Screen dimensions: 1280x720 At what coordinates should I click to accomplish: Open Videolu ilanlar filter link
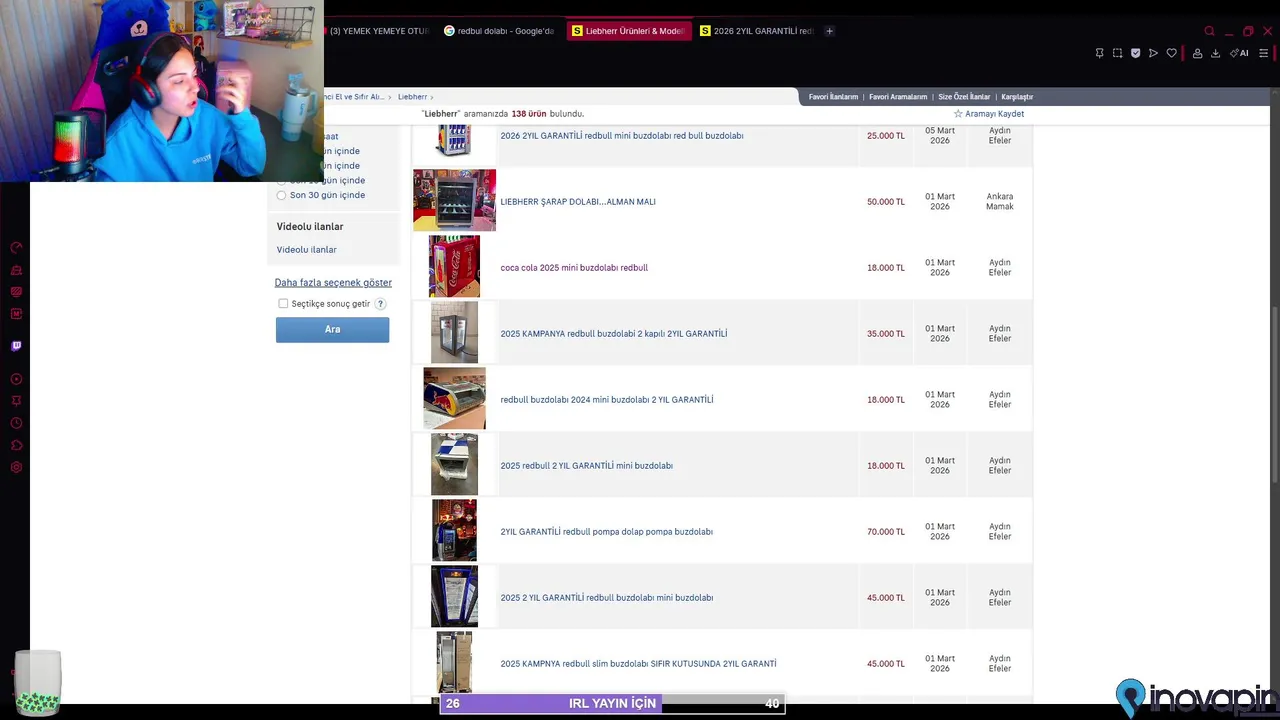[306, 250]
